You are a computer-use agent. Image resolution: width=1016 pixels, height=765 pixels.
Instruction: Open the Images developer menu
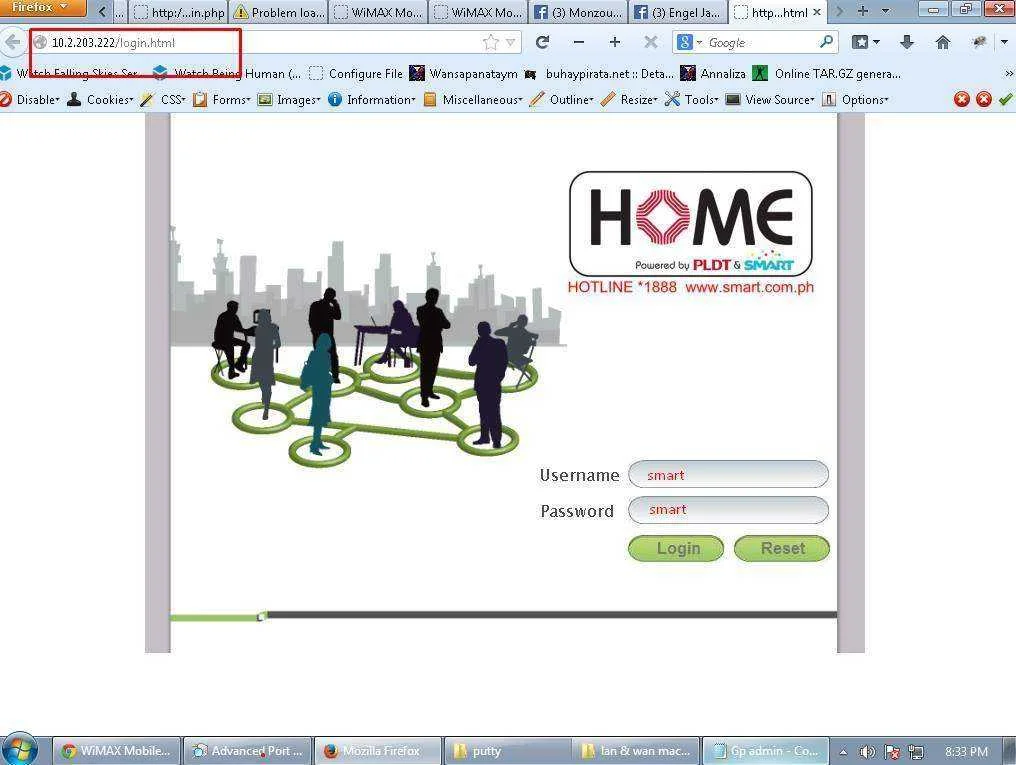pyautogui.click(x=289, y=100)
